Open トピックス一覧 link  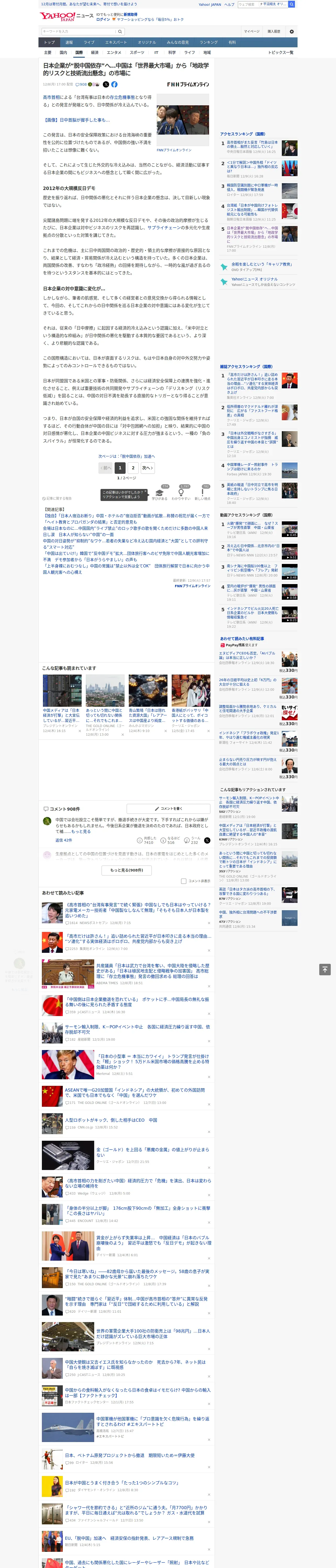pyautogui.click(x=281, y=52)
